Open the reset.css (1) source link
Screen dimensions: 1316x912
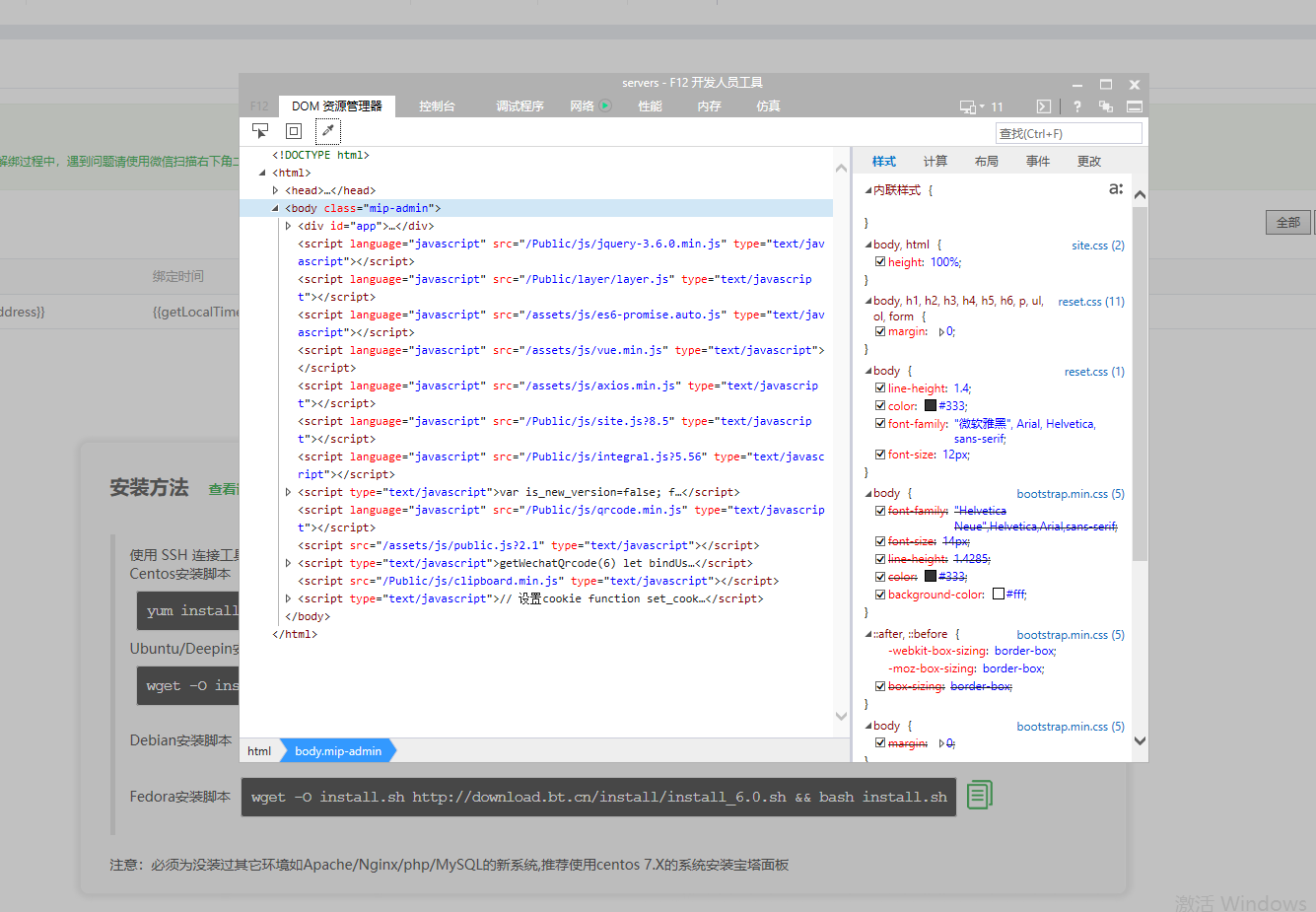click(1094, 372)
